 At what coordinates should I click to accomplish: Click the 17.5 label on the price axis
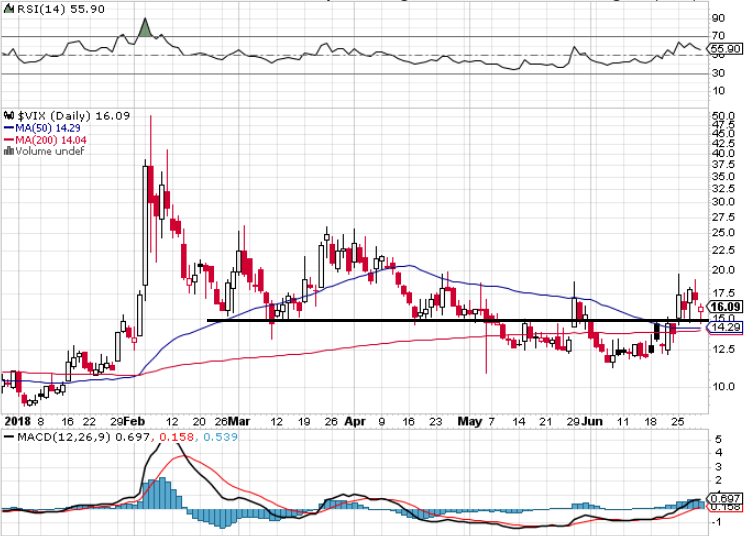coord(724,293)
